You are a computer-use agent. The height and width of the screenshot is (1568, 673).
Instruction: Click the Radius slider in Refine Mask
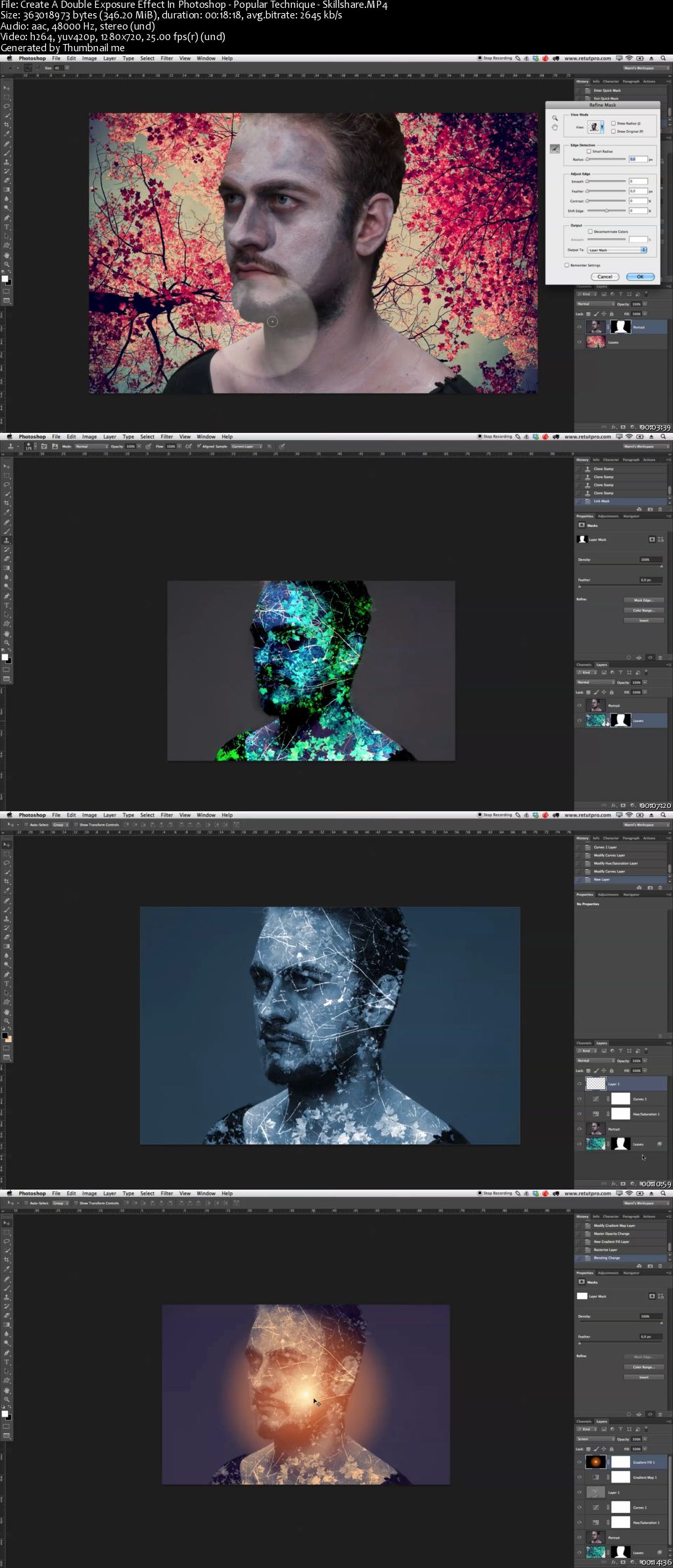606,159
